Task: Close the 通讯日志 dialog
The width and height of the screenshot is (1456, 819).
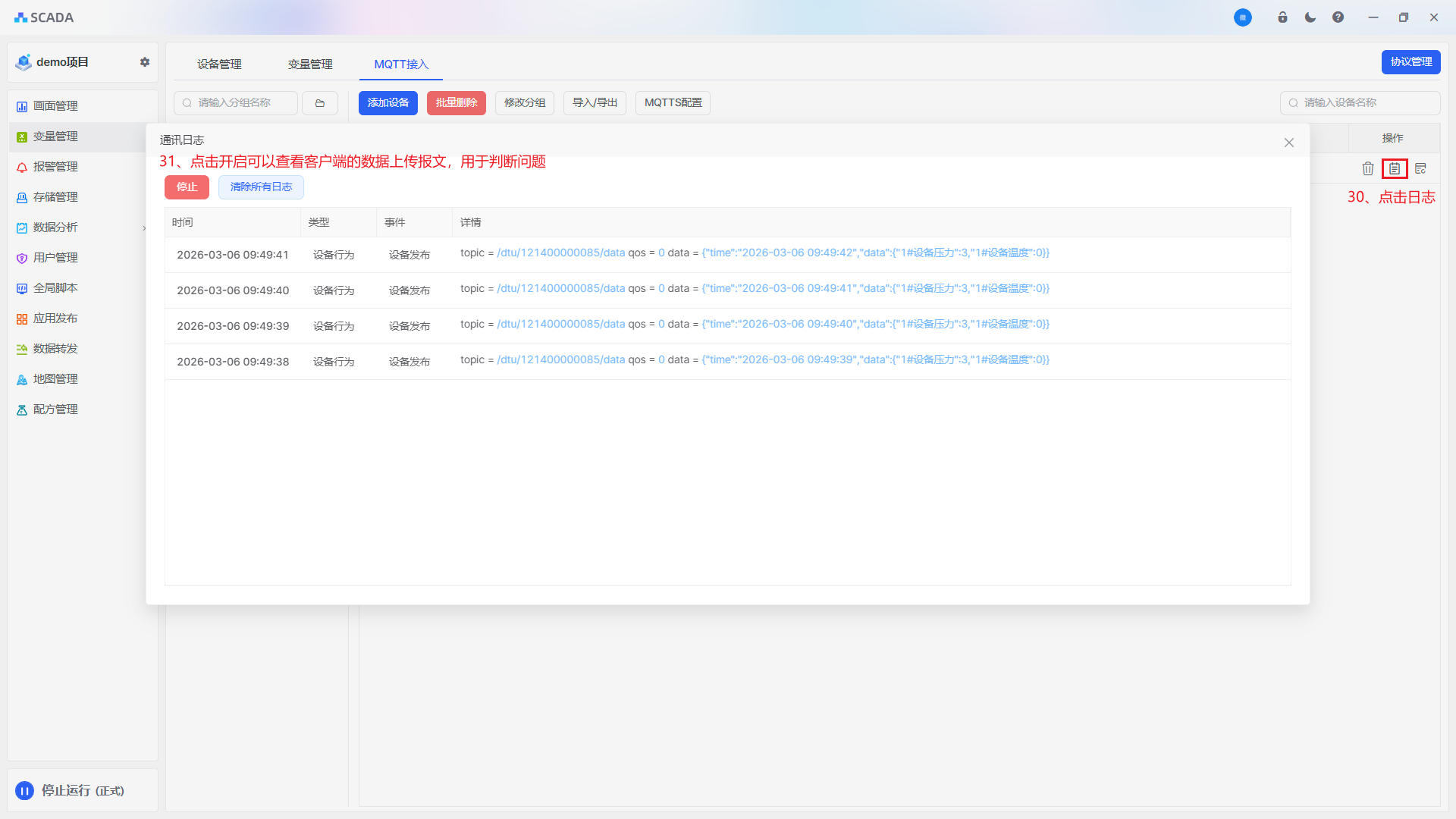Action: point(1288,143)
